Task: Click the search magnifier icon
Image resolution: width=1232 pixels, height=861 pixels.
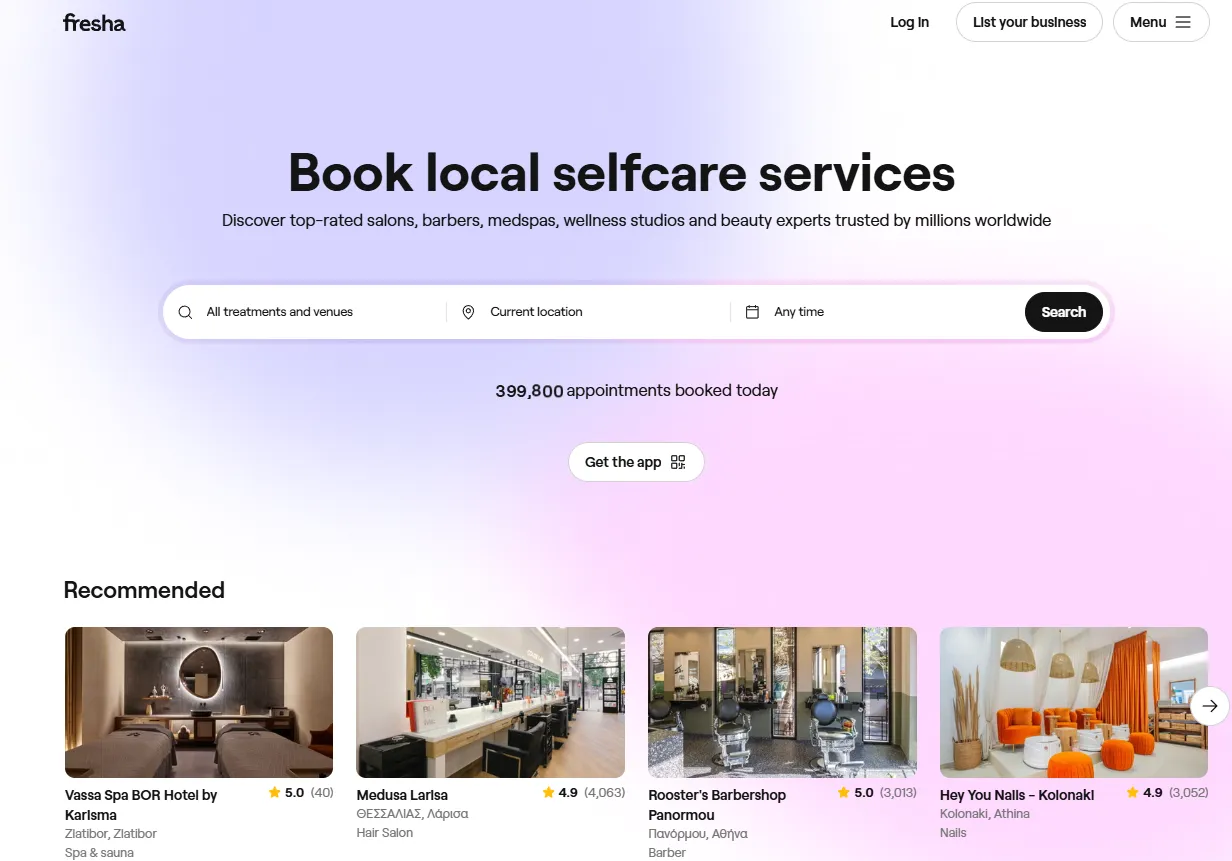Action: coord(185,312)
